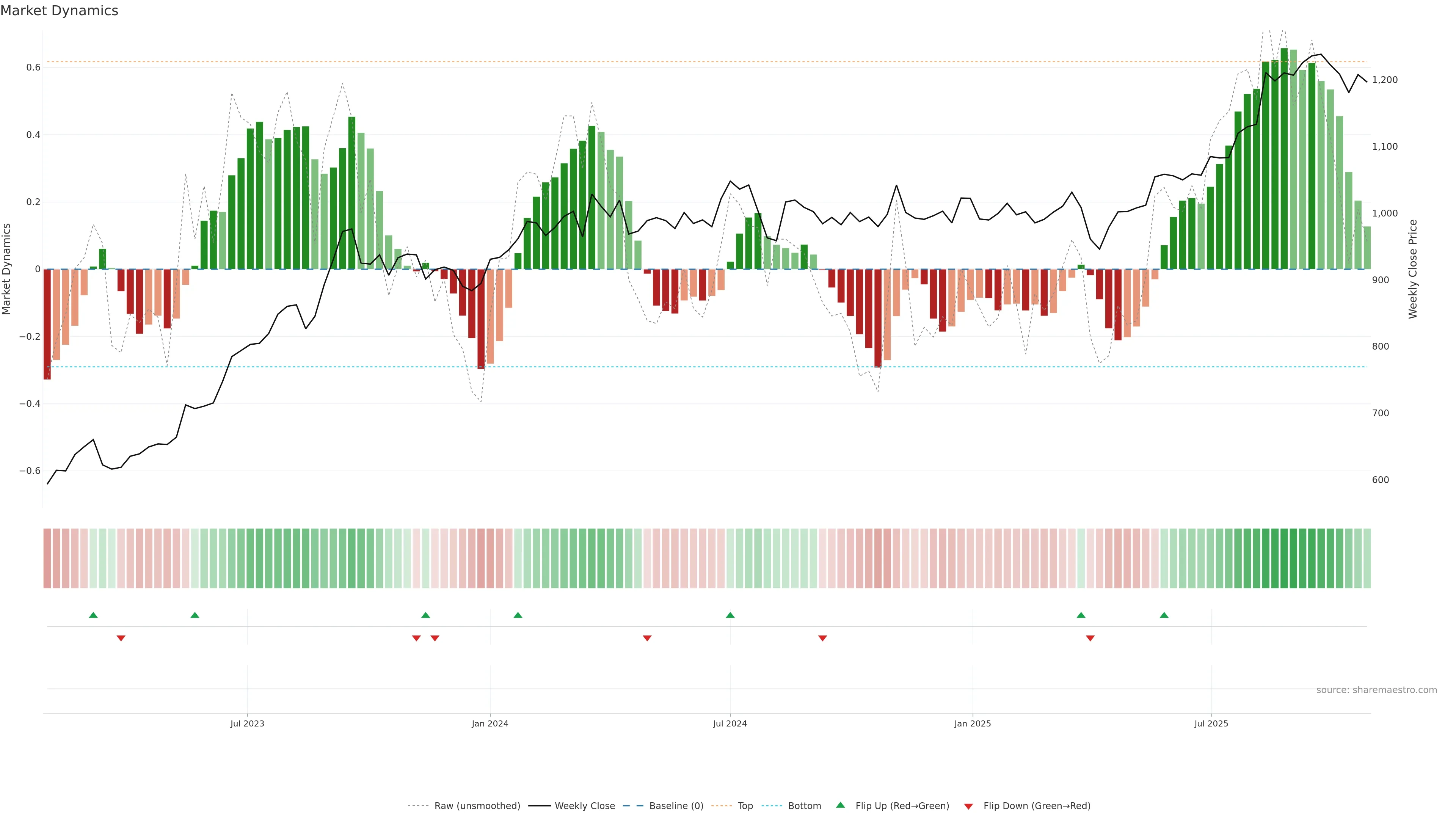Click flip-down marker between Jan 2025 and Jul 2025
Image resolution: width=1456 pixels, height=819 pixels.
point(1090,638)
